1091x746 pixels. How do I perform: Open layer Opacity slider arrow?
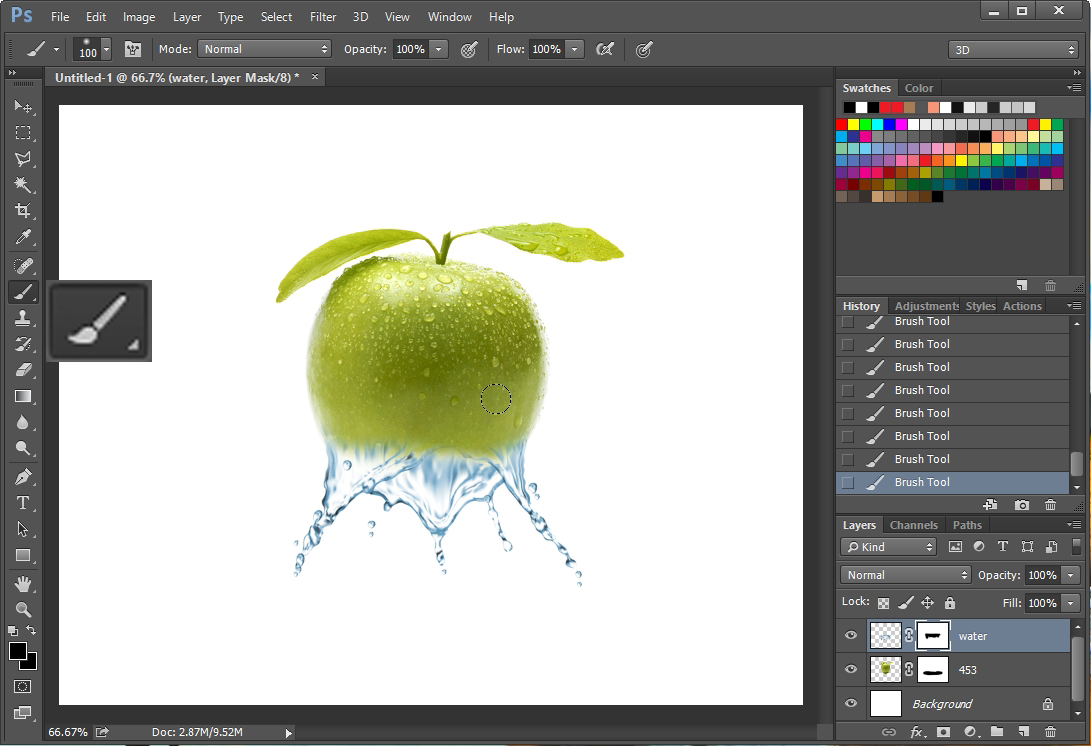click(1071, 575)
